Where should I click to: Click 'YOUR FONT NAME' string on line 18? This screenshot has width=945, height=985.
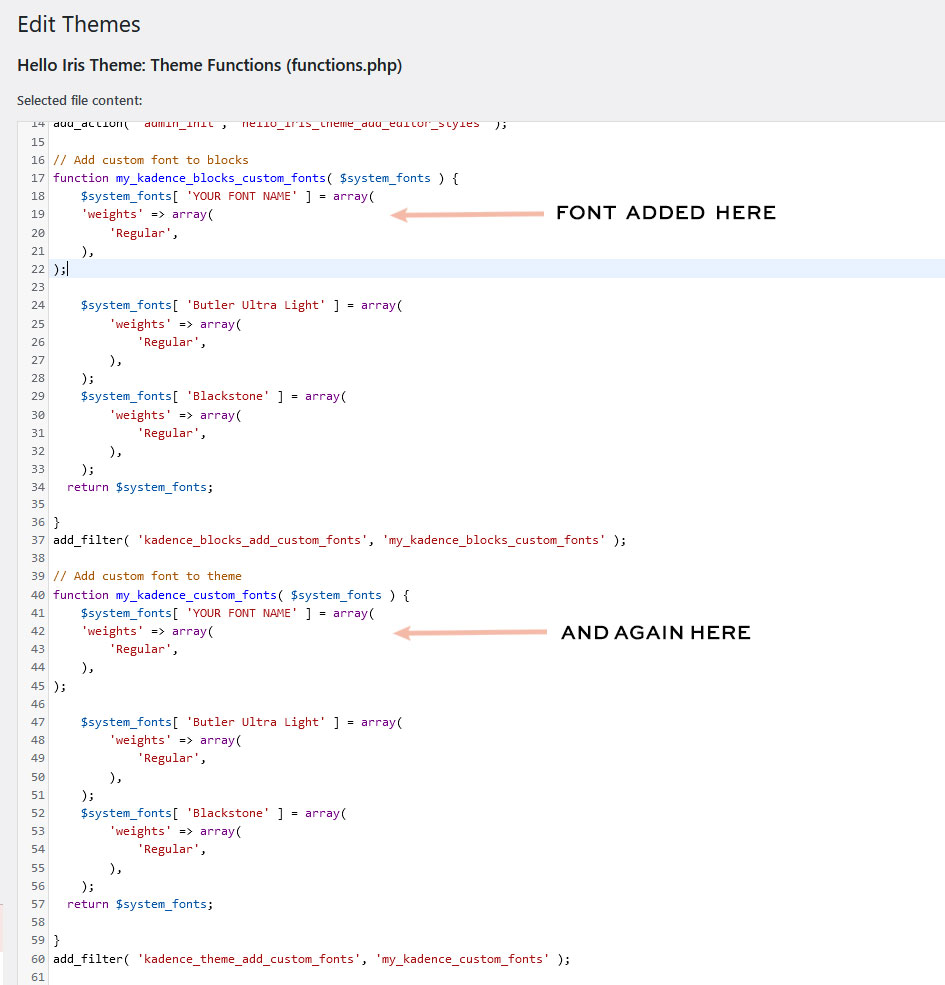242,197
